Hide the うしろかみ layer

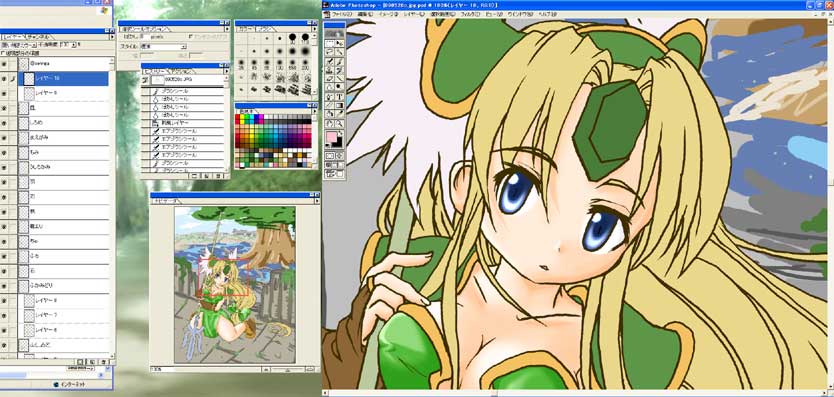coord(4,167)
